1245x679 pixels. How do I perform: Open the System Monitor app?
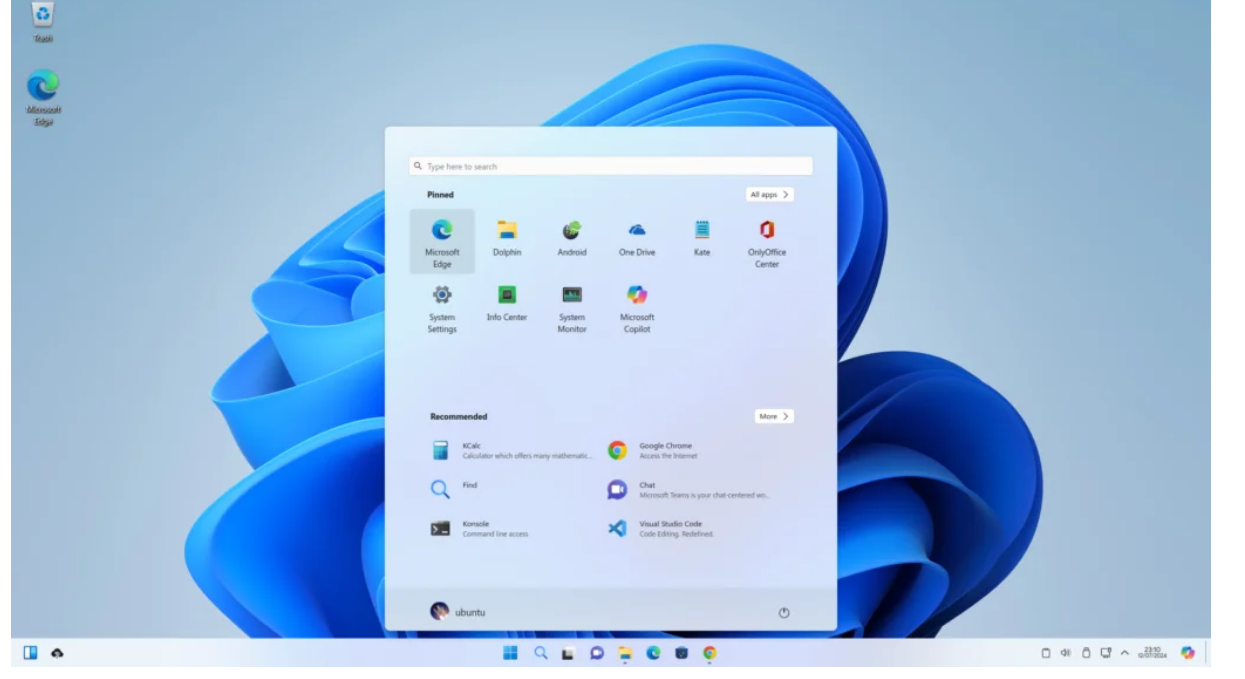(572, 307)
